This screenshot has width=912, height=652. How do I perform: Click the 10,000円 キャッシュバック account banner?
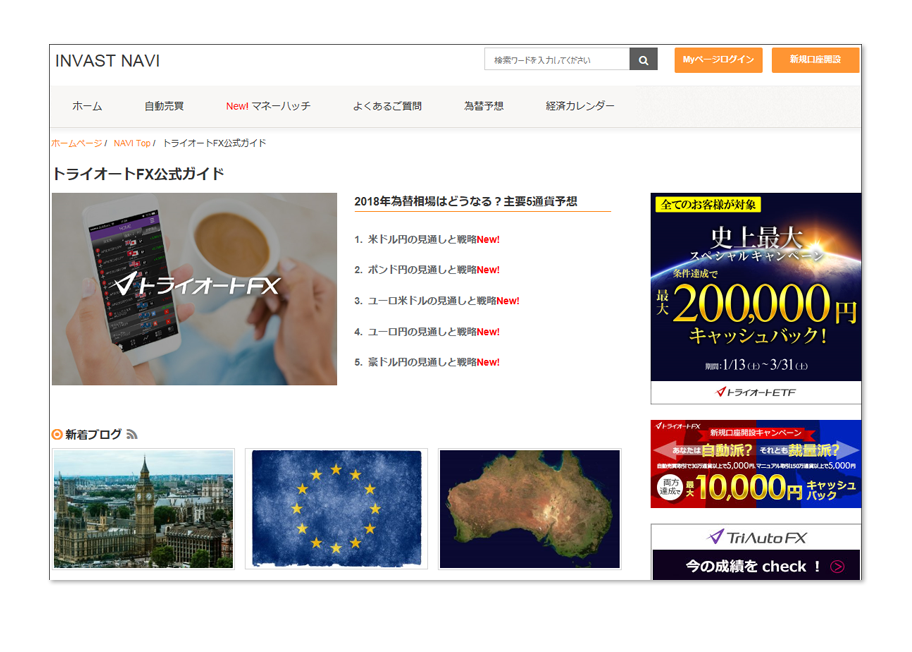click(756, 464)
